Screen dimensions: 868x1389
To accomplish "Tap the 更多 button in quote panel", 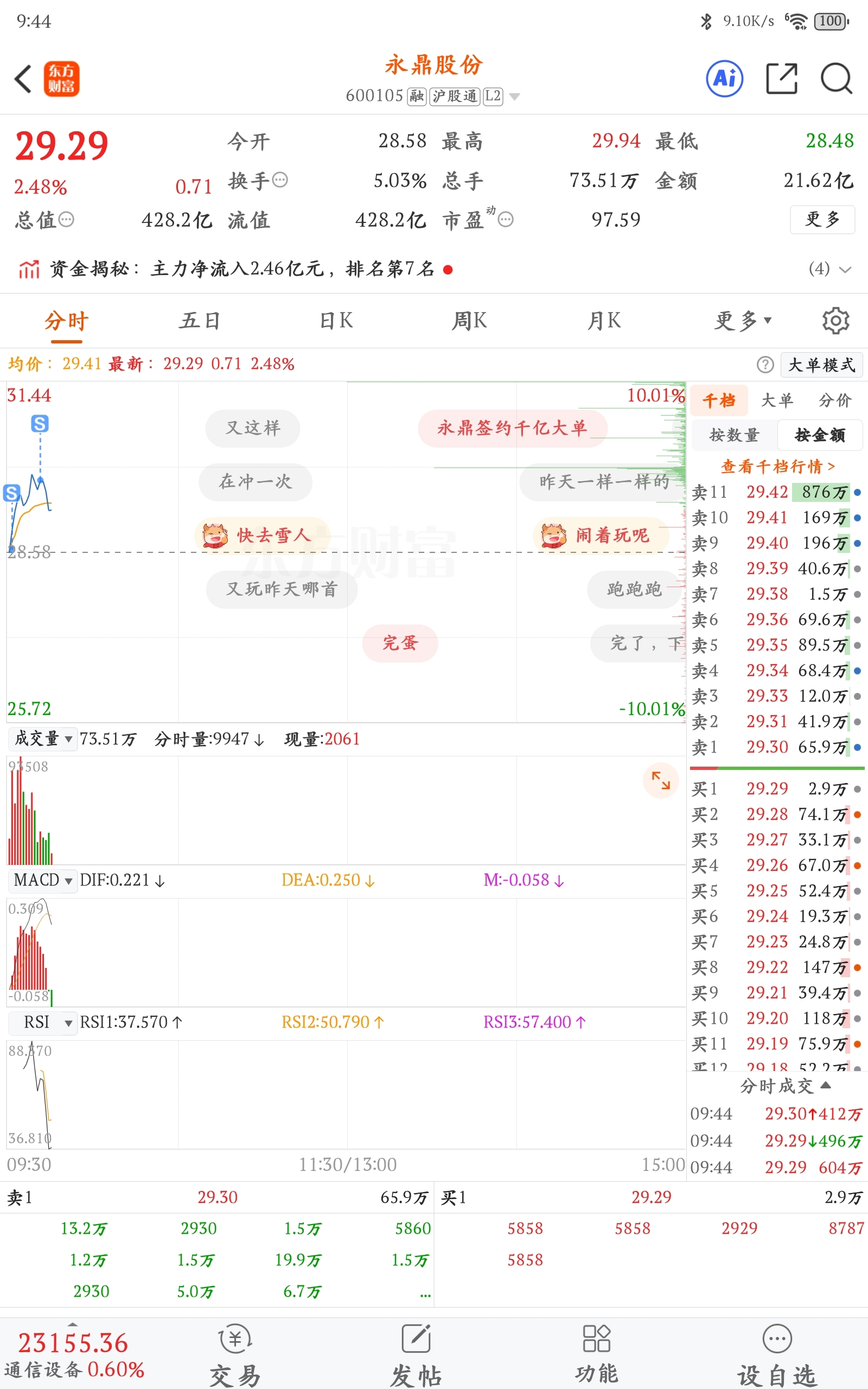I will tap(822, 219).
